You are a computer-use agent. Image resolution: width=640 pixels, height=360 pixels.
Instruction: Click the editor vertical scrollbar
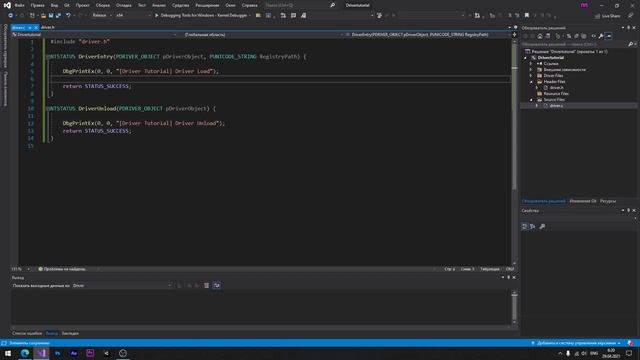[514, 151]
